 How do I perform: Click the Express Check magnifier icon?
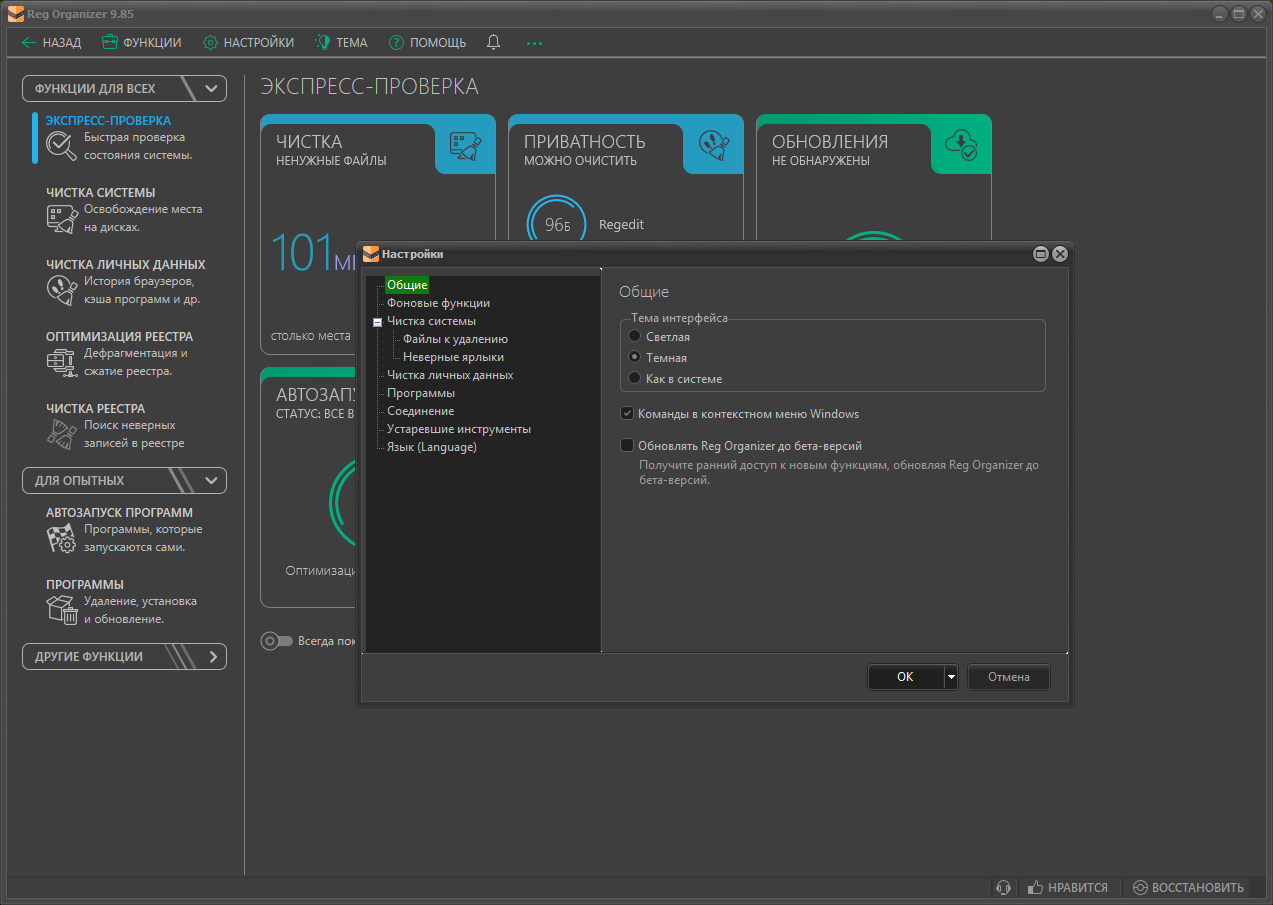(61, 146)
